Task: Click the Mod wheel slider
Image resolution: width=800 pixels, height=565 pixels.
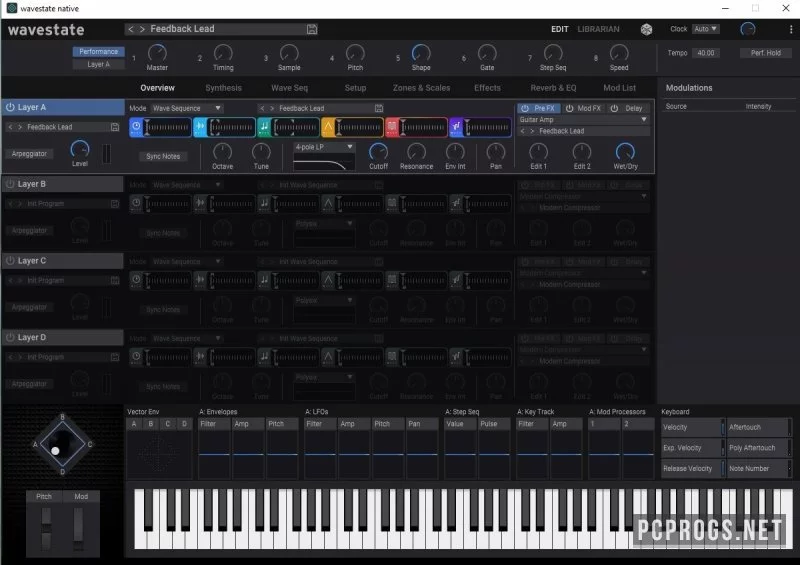Action: click(x=78, y=529)
